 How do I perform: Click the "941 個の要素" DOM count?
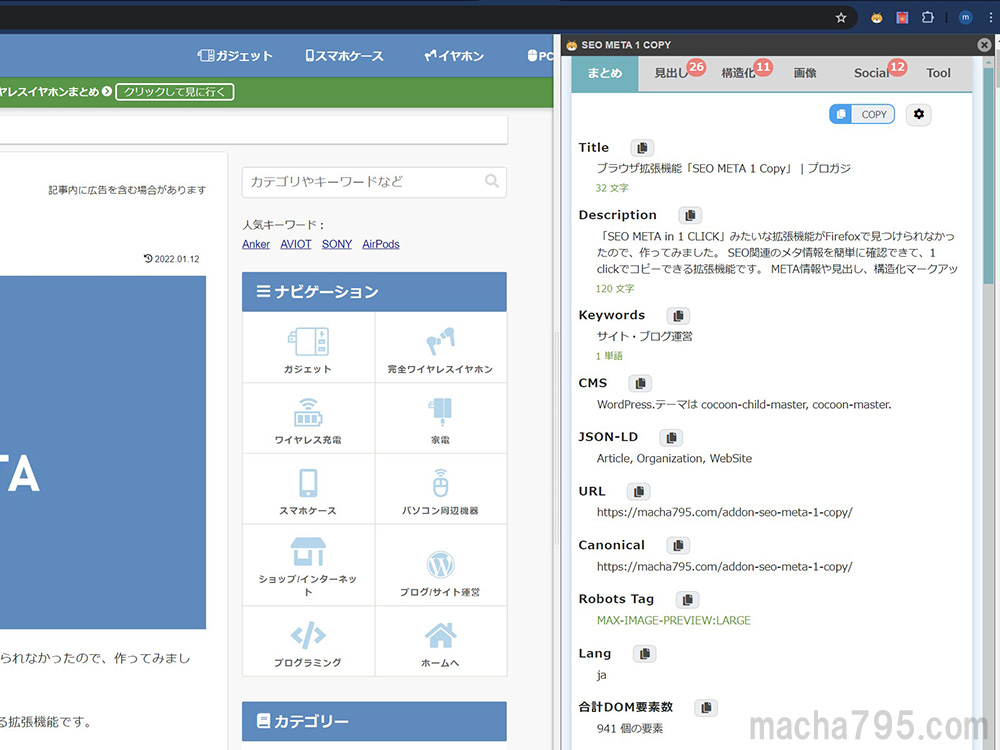coord(629,728)
